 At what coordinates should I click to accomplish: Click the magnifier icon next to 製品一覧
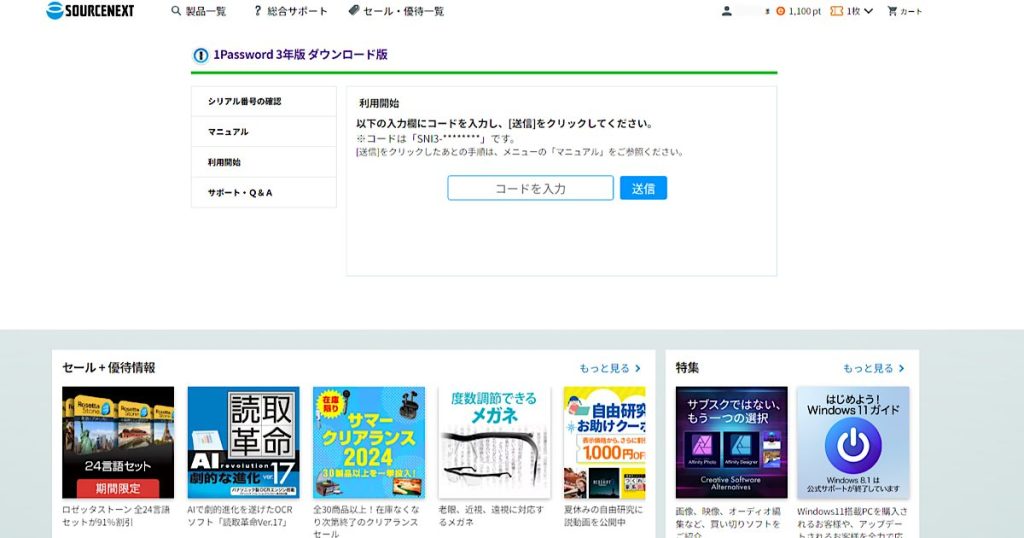tap(176, 11)
